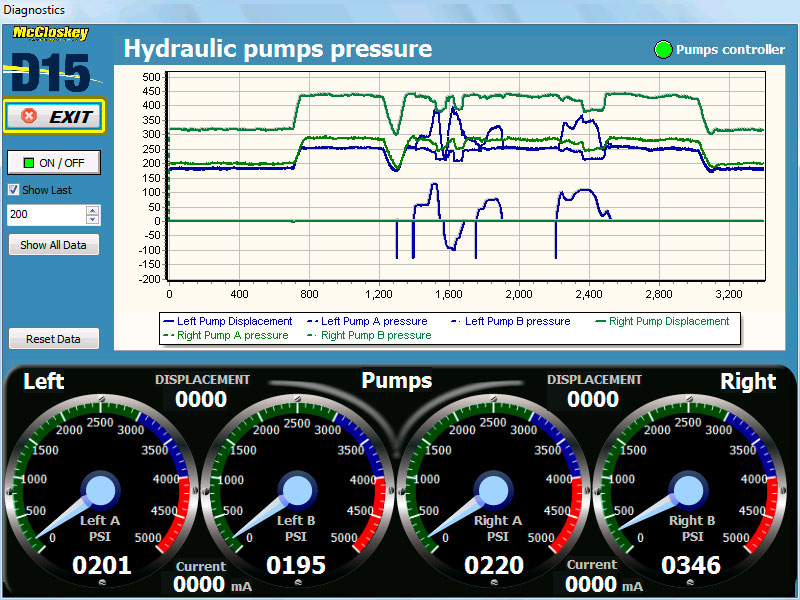Increase Show Last value with up arrow

coord(93,210)
